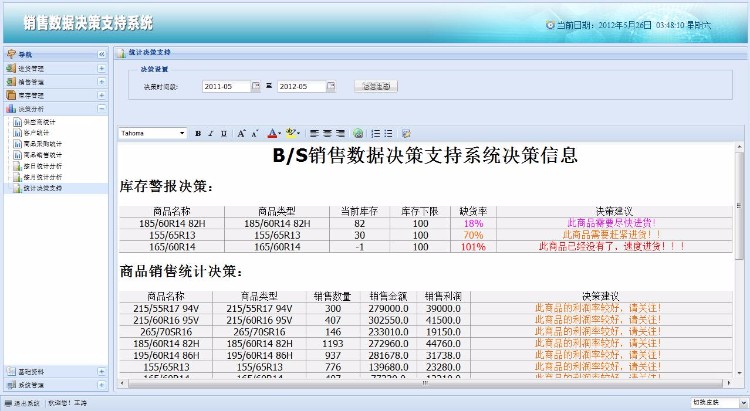Open the font color picker
Image resolution: width=750 pixels, height=411 pixels.
click(273, 133)
